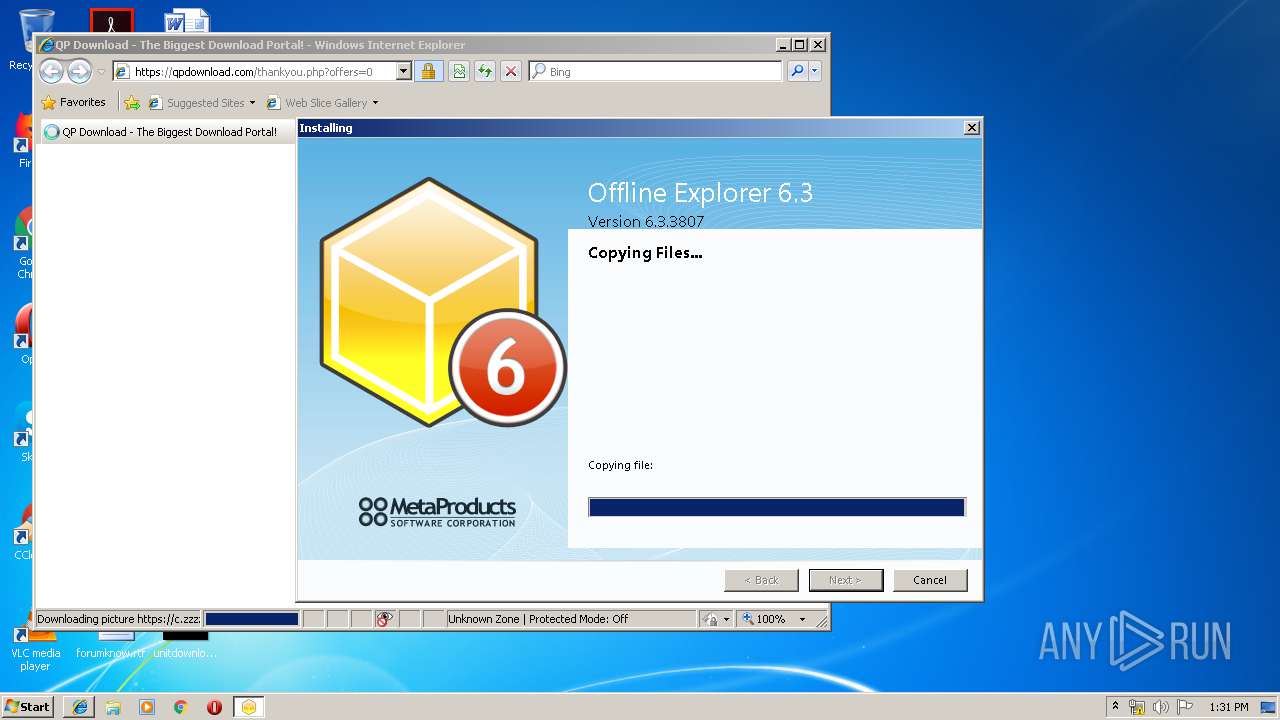This screenshot has width=1280, height=720.
Task: Switch to Internet Explorer taskbar button
Action: coord(80,707)
